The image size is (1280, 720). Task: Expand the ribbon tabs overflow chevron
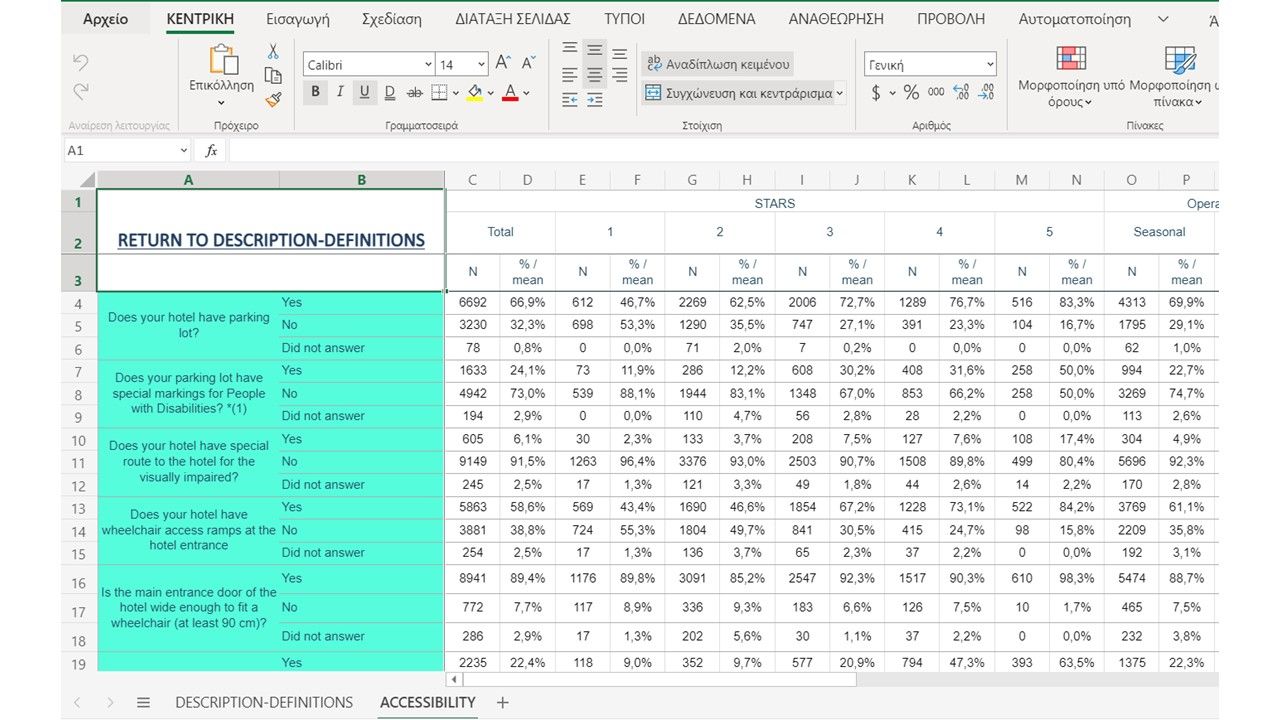click(x=1163, y=19)
